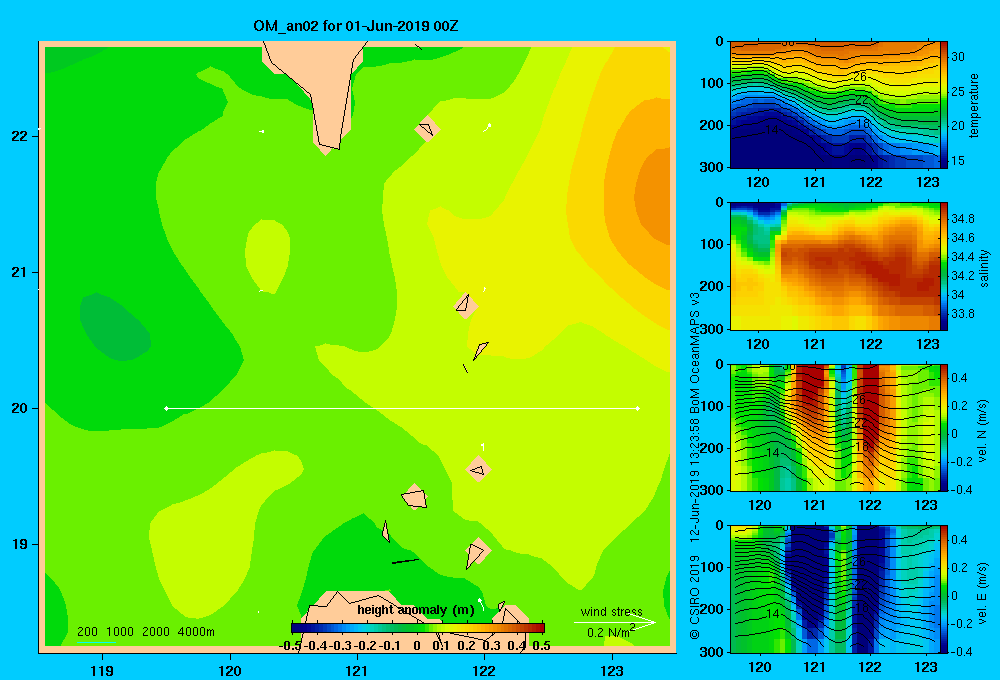Open the temperature cross-section panel
1000x680 pixels.
point(835,105)
